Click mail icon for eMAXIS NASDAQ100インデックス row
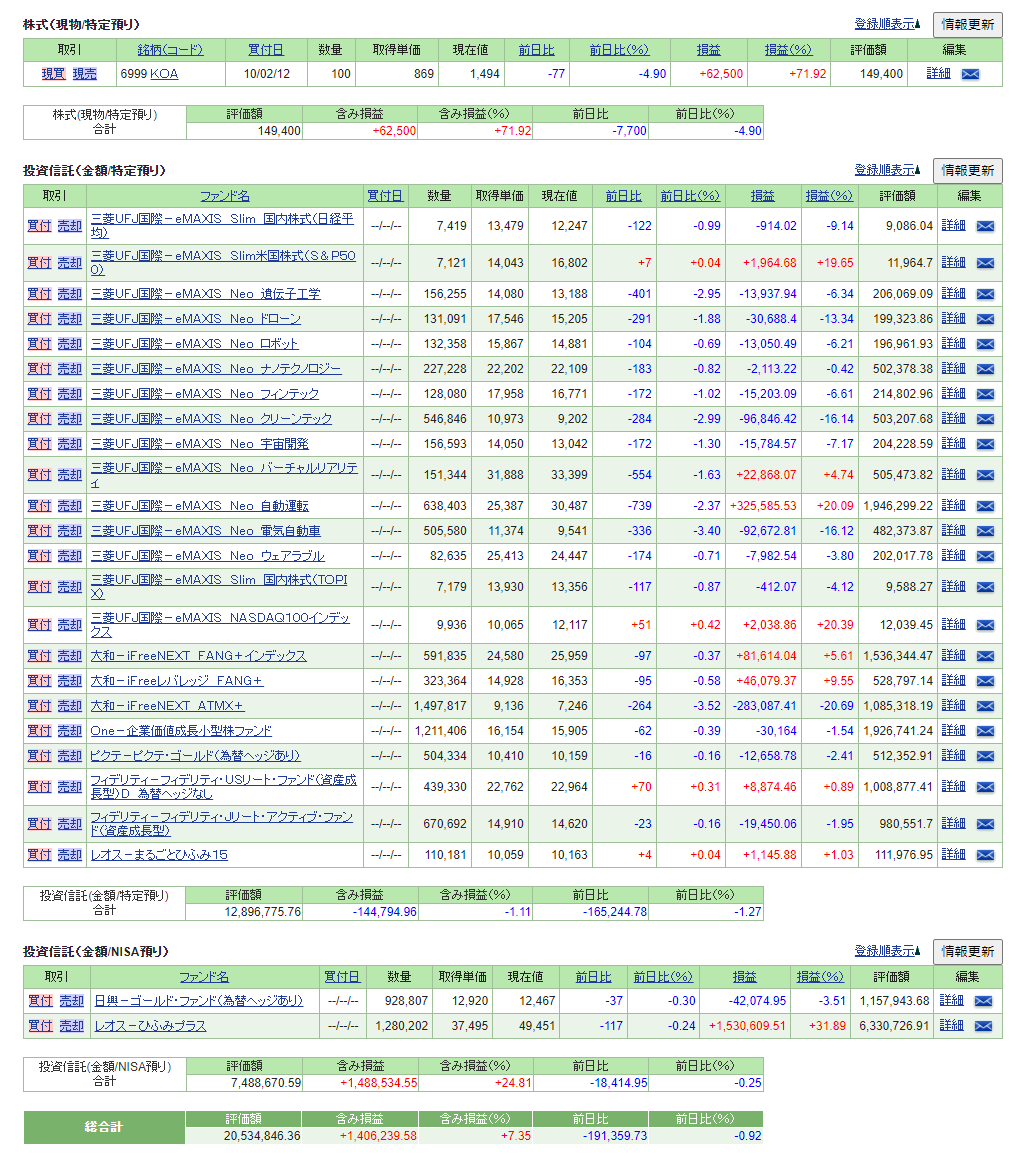1032x1168 pixels. coord(985,625)
